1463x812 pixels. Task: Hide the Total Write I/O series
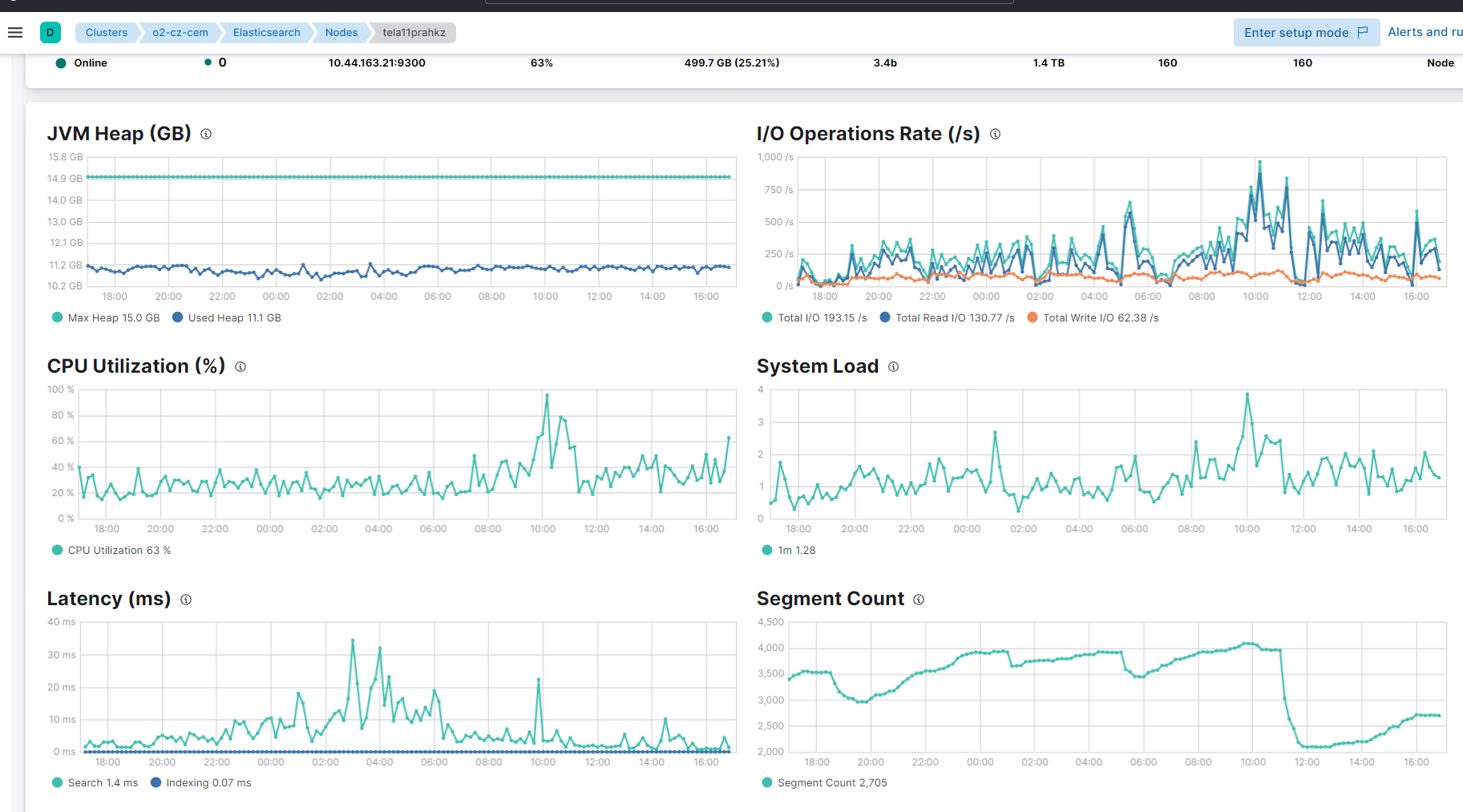point(1093,317)
